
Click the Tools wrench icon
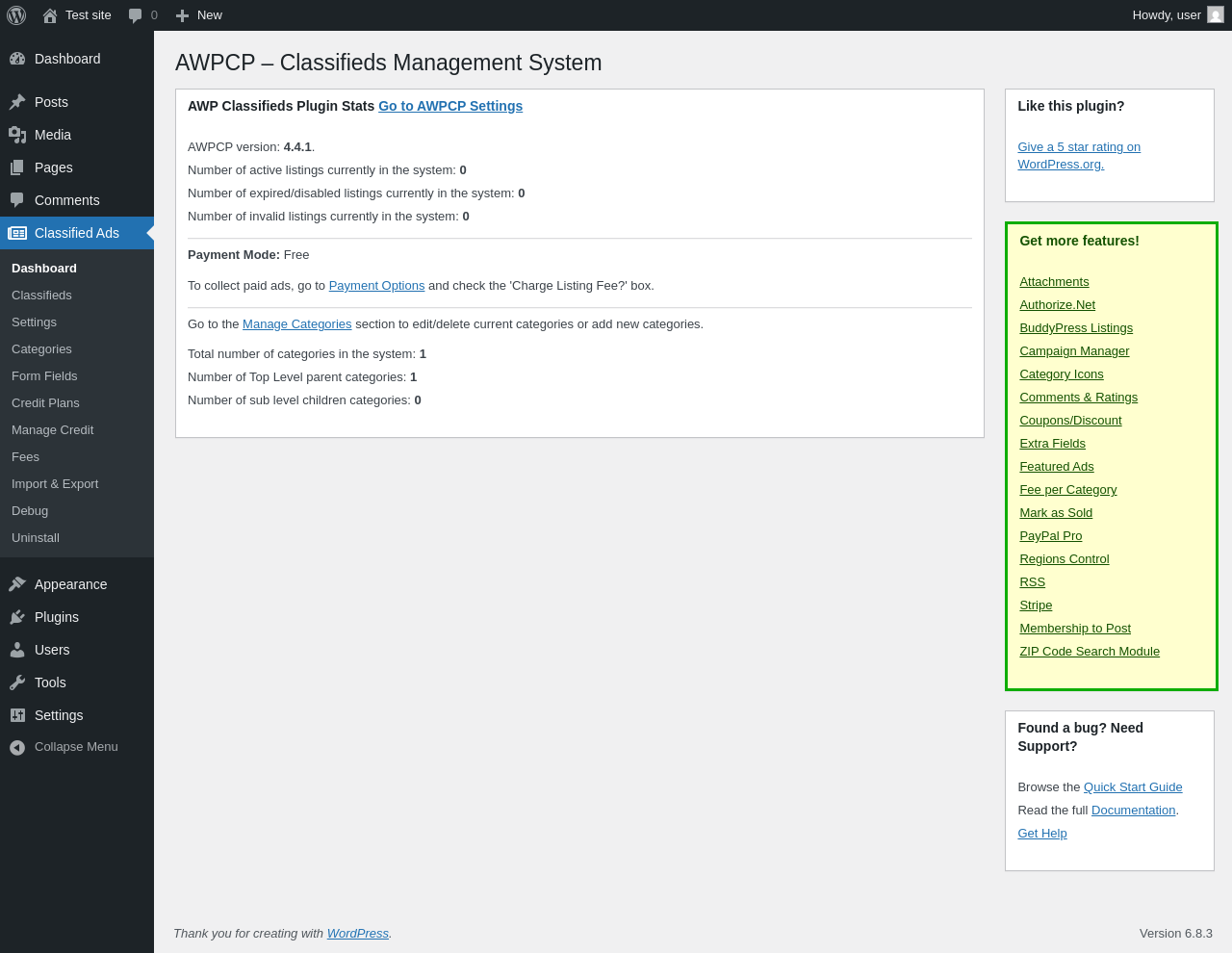pyautogui.click(x=17, y=683)
